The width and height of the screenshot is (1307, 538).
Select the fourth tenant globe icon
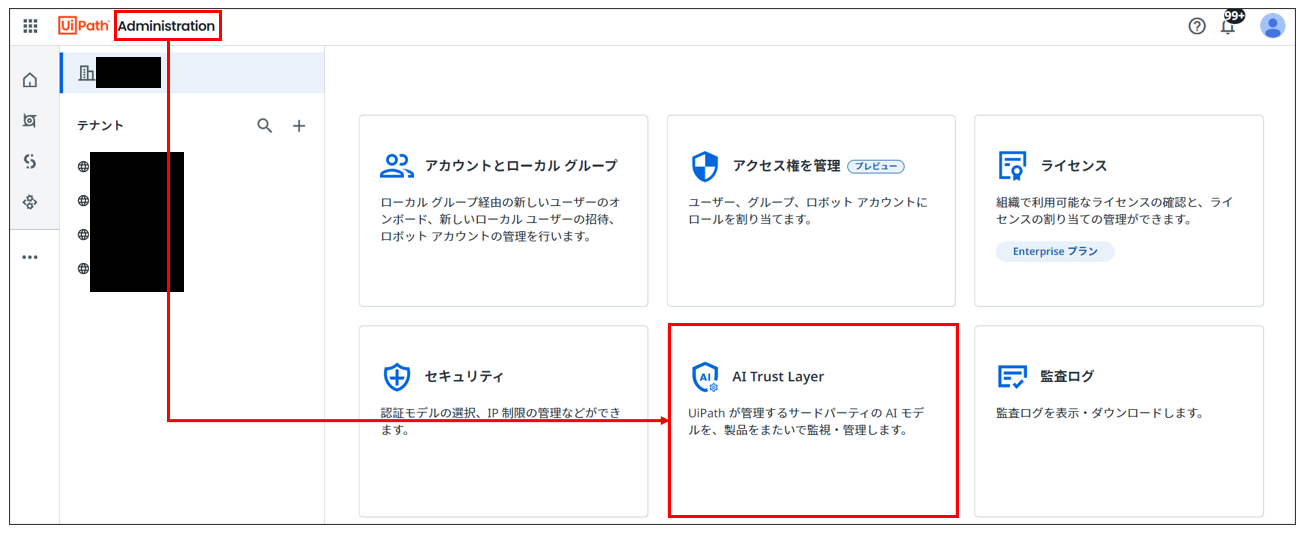pyautogui.click(x=83, y=268)
